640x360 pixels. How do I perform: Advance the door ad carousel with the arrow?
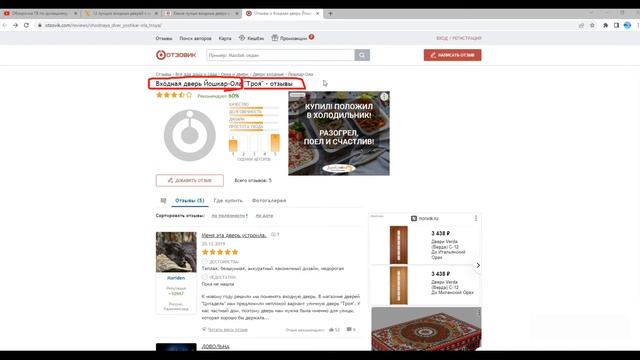(x=478, y=265)
